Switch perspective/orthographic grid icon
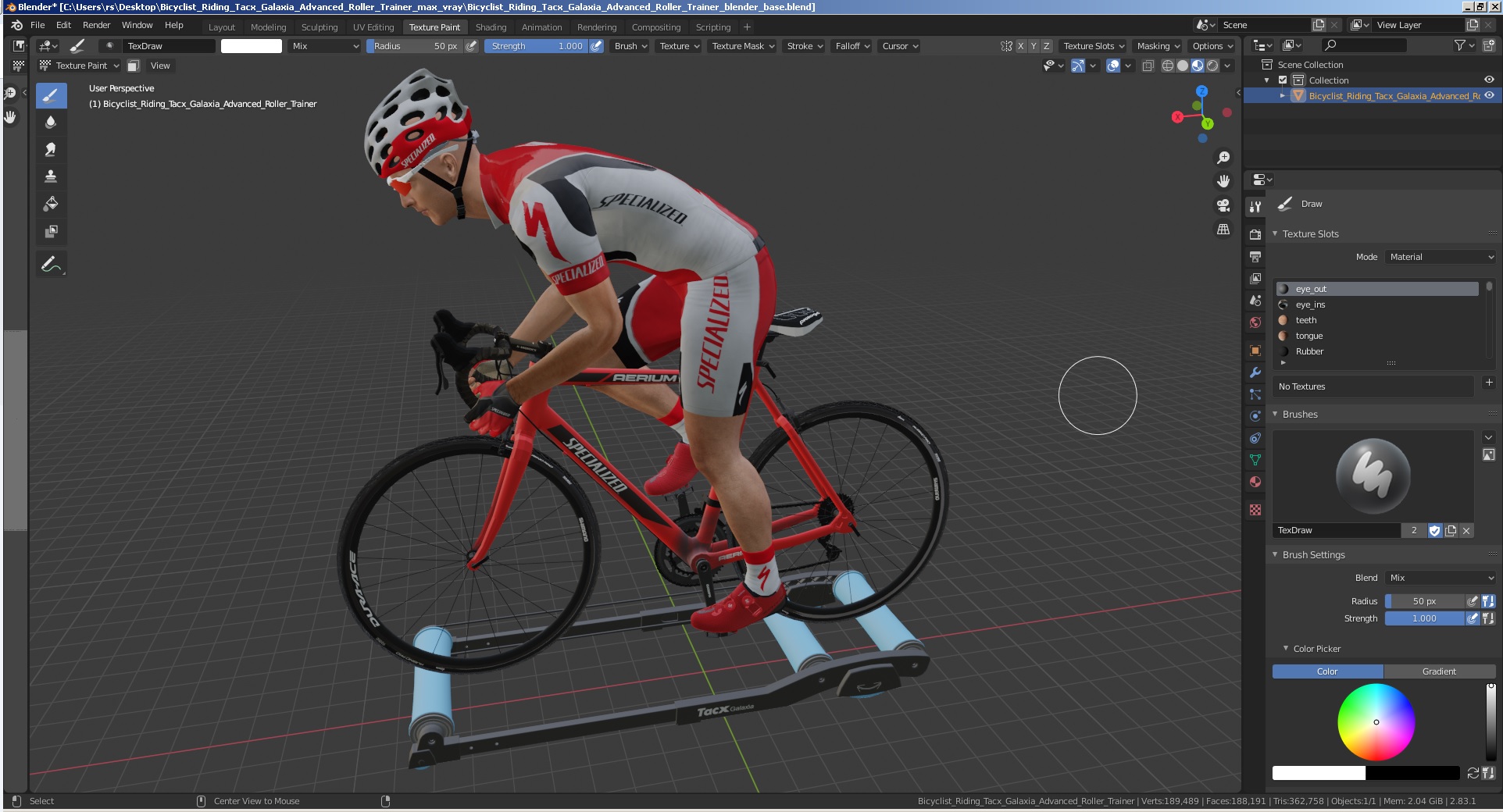 (x=1223, y=230)
